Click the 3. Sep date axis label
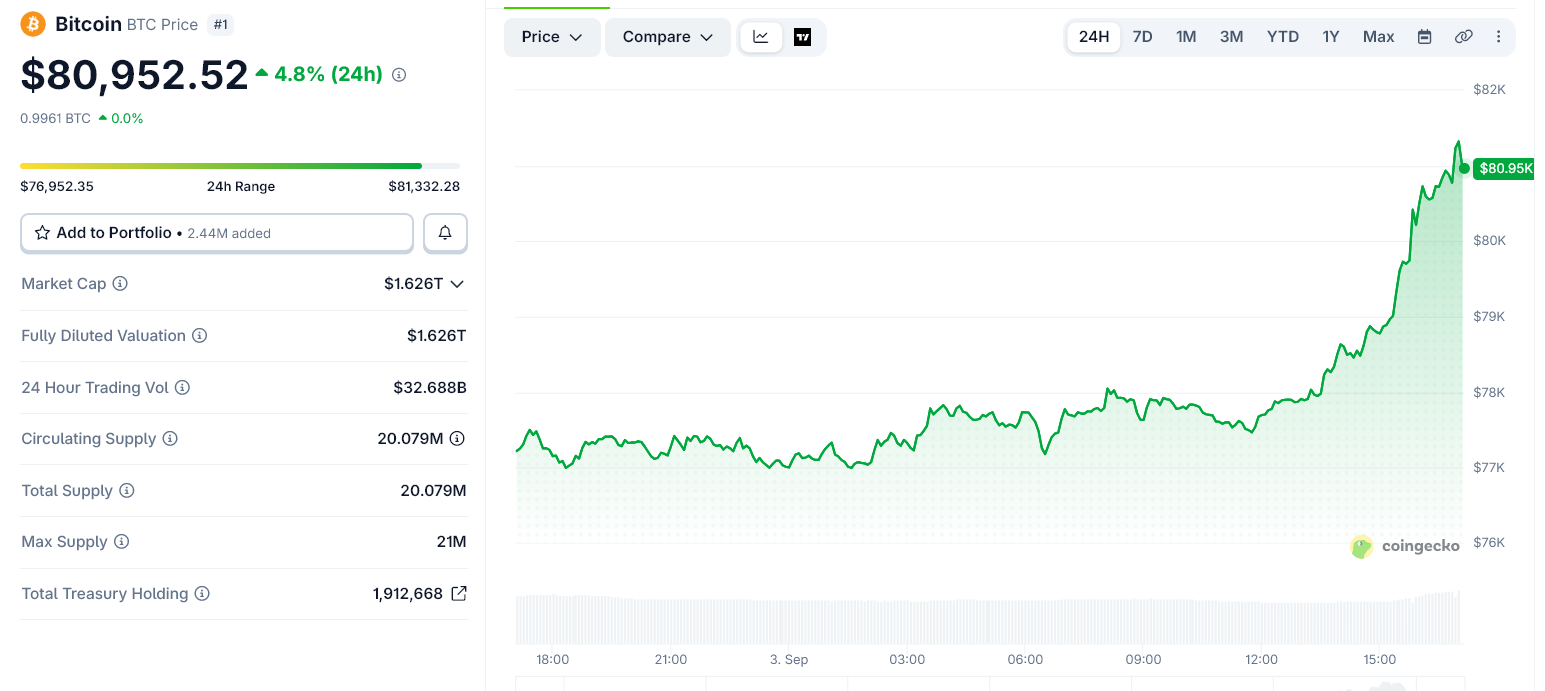The width and height of the screenshot is (1545, 691). 789,660
